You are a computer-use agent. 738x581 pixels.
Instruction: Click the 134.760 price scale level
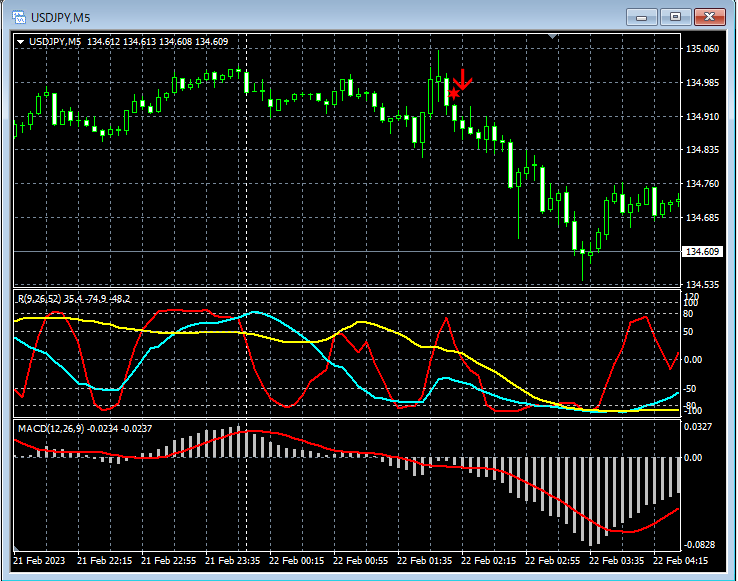(701, 184)
